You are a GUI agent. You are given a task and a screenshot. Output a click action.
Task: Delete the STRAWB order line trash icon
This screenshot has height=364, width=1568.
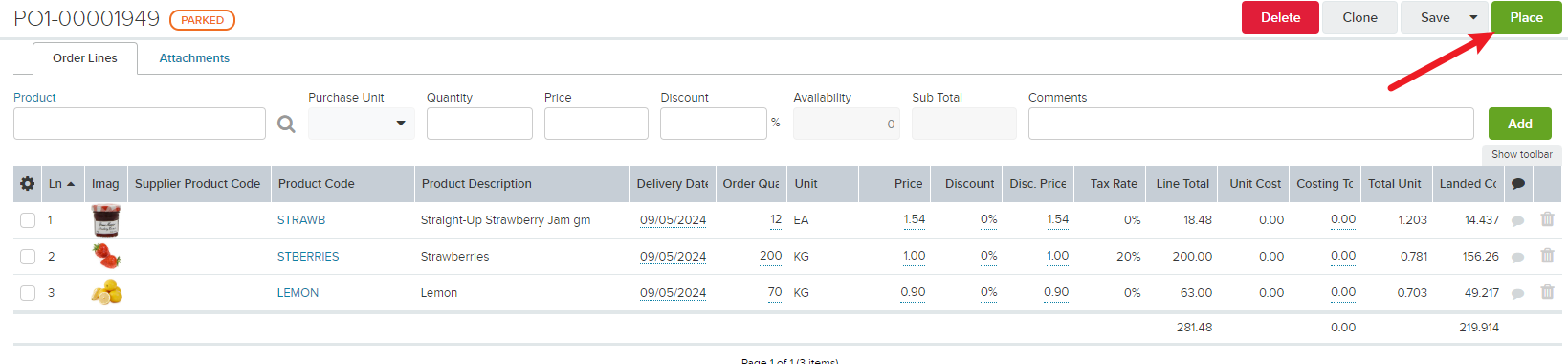pyautogui.click(x=1547, y=219)
